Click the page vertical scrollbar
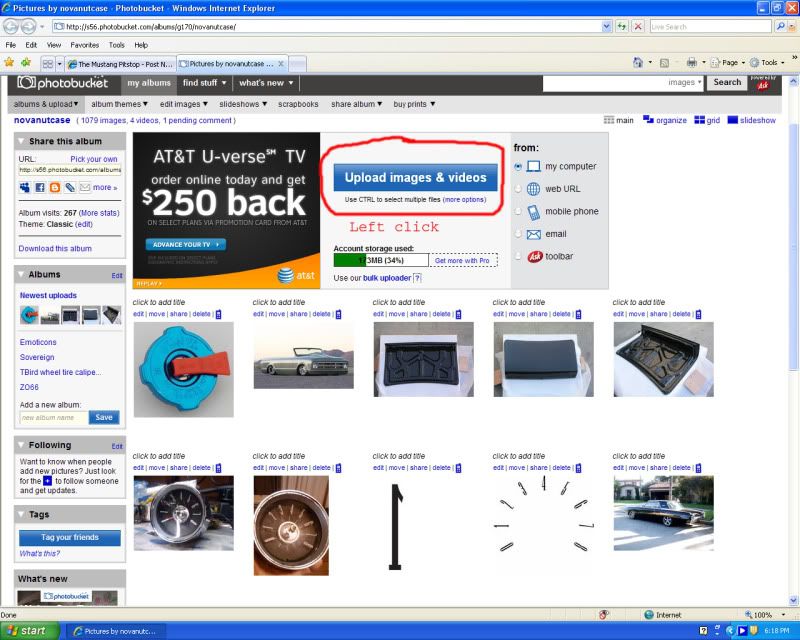 [x=793, y=248]
